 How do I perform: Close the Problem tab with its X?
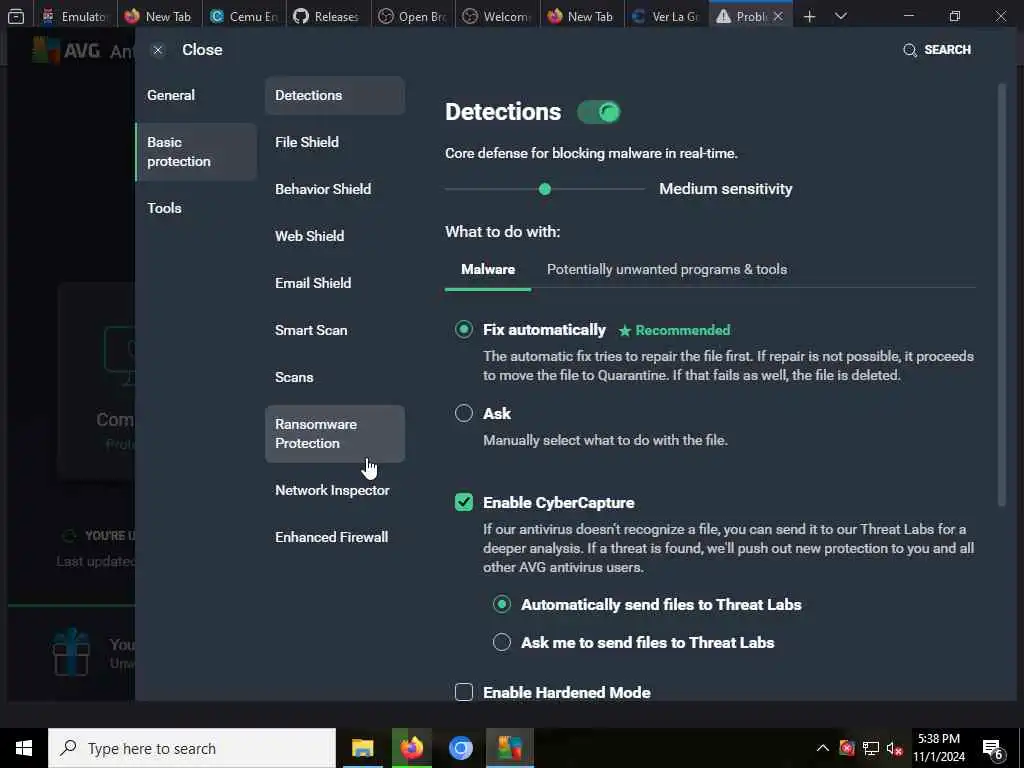(x=778, y=16)
